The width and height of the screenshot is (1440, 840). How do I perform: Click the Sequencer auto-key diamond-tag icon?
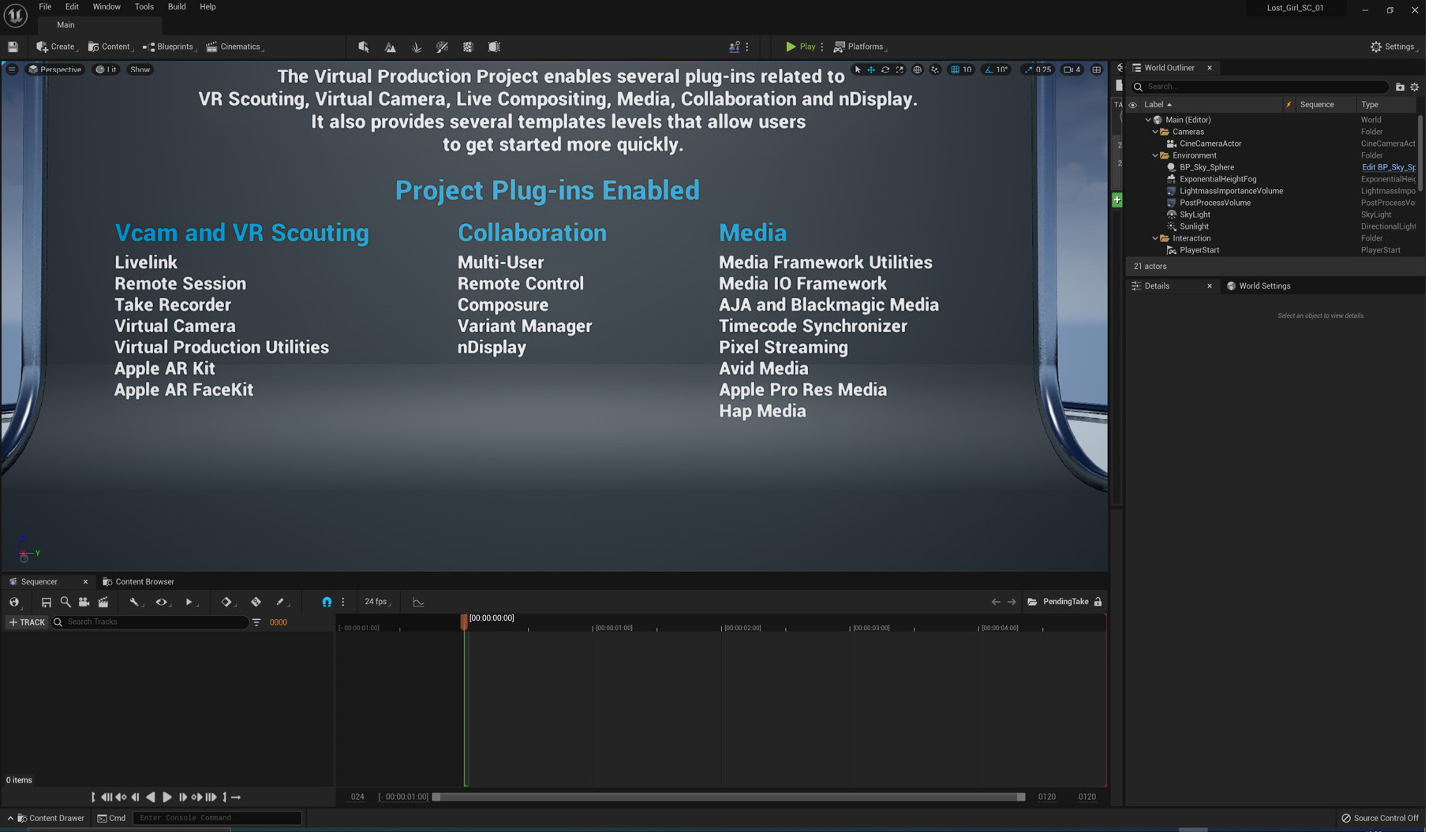(256, 603)
